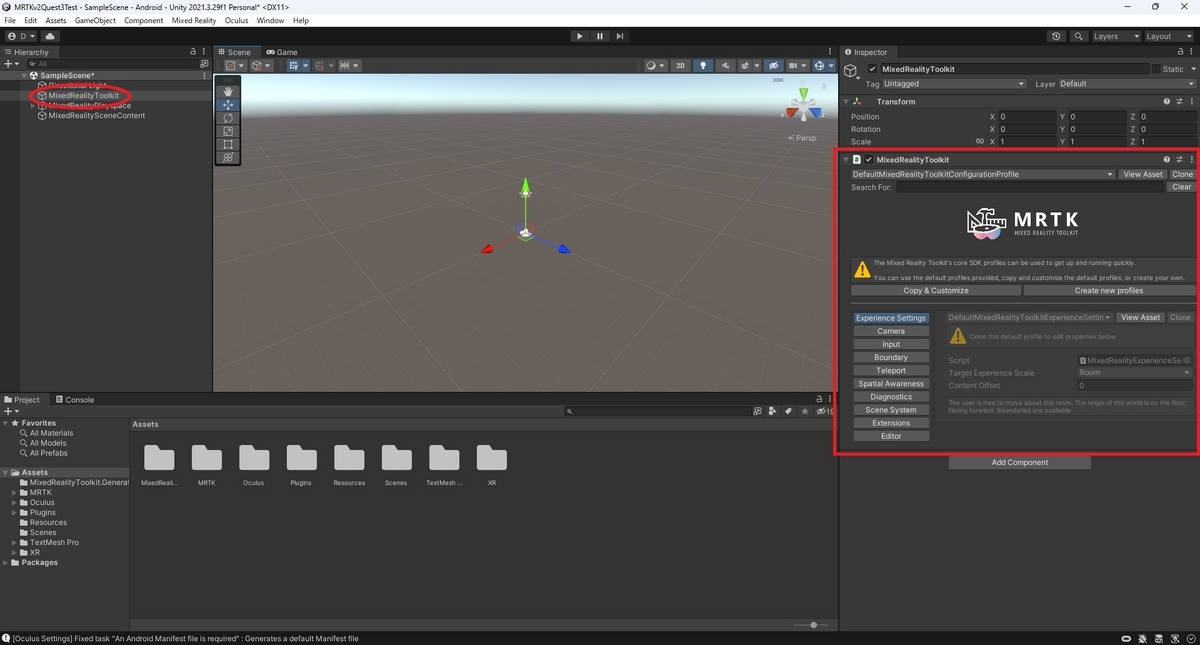Toggle 2D view in Scene
The width and height of the screenshot is (1200, 645).
coord(681,66)
